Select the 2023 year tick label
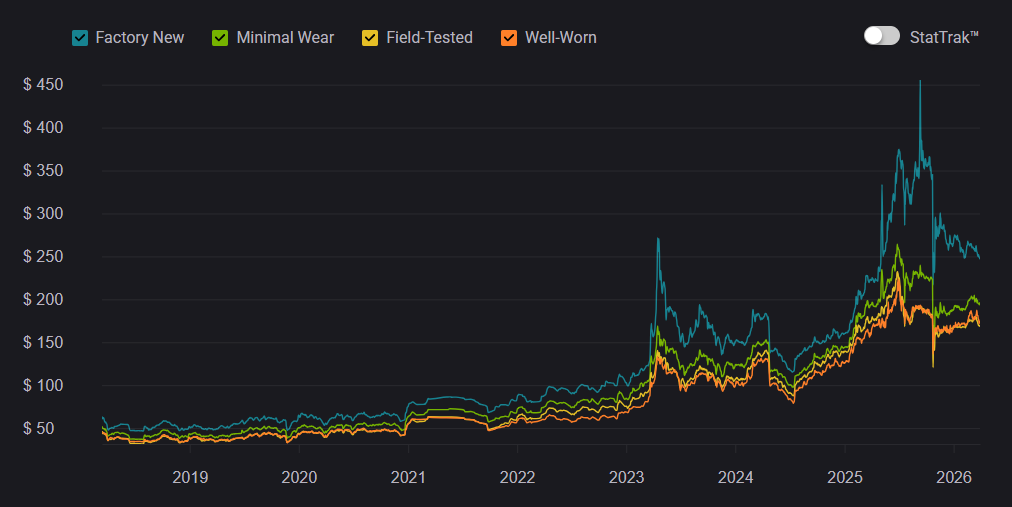Viewport: 1012px width, 507px height. (627, 477)
